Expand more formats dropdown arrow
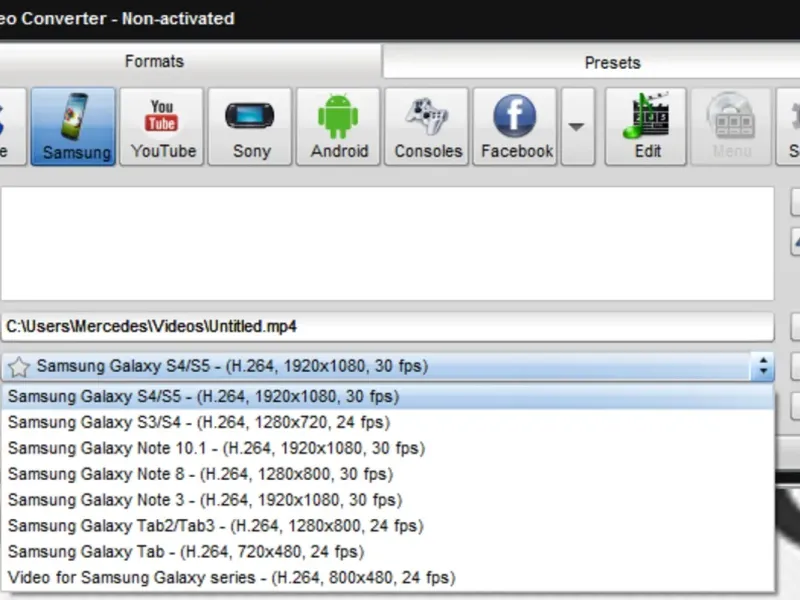This screenshot has width=800, height=600. (x=578, y=126)
